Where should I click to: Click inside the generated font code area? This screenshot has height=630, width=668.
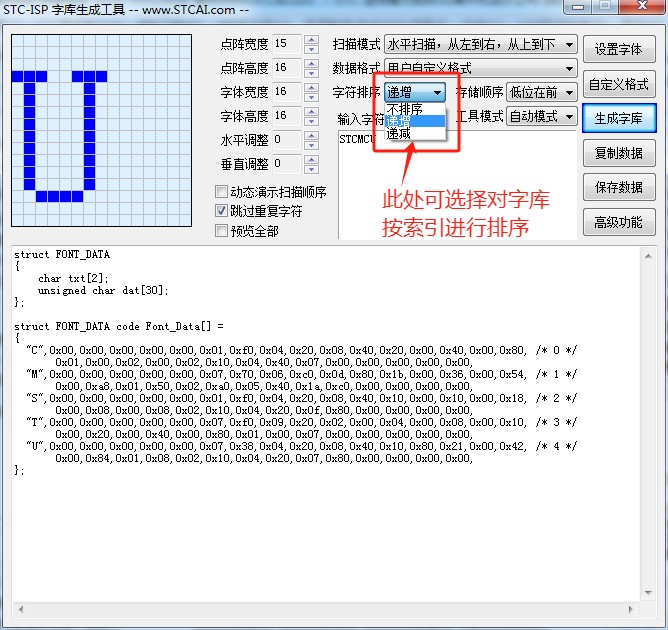coord(330,530)
